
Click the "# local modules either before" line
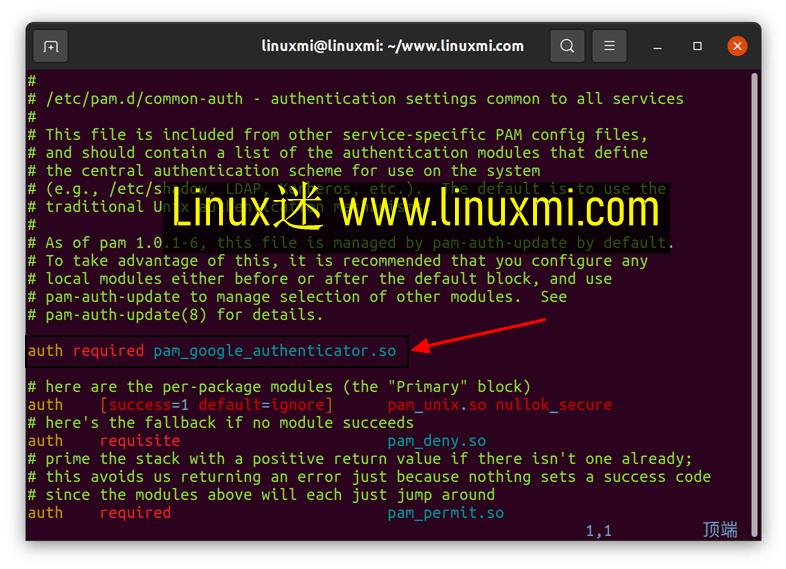click(320, 279)
